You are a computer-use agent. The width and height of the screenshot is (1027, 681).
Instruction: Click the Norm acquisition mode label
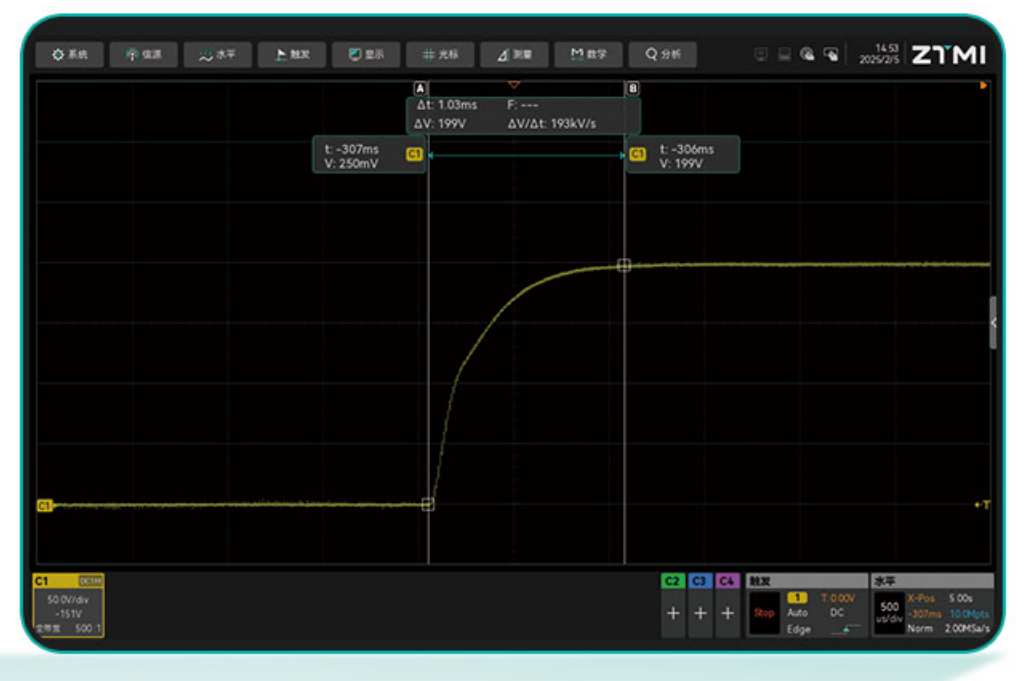(920, 629)
